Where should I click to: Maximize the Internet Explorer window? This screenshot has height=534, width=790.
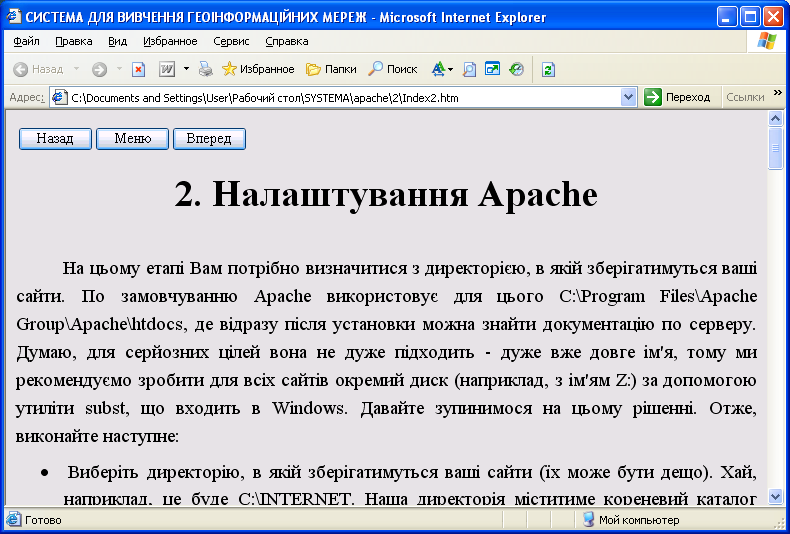point(750,17)
